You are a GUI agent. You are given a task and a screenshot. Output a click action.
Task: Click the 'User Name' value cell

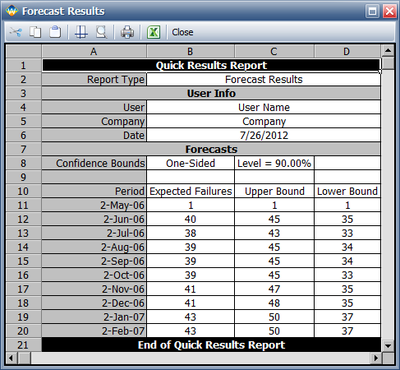tap(263, 107)
